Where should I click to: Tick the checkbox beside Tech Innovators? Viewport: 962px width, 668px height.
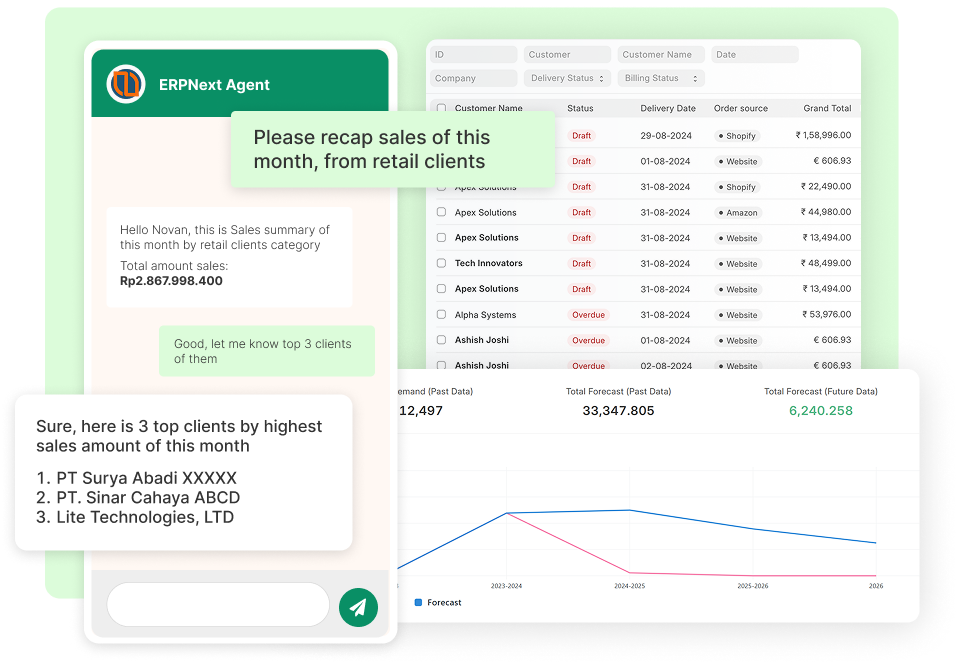click(441, 263)
